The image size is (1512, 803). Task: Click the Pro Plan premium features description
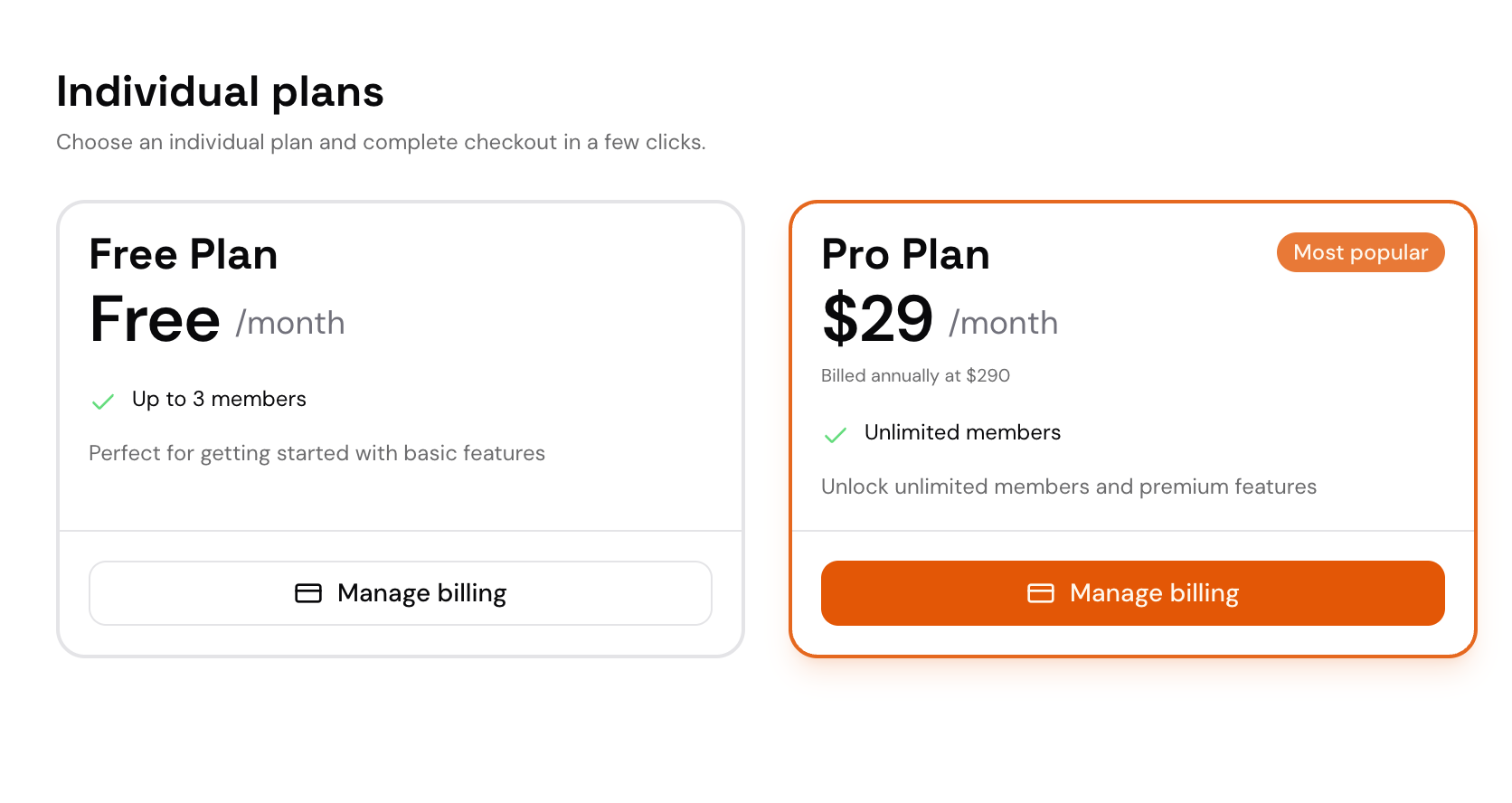tap(1068, 487)
